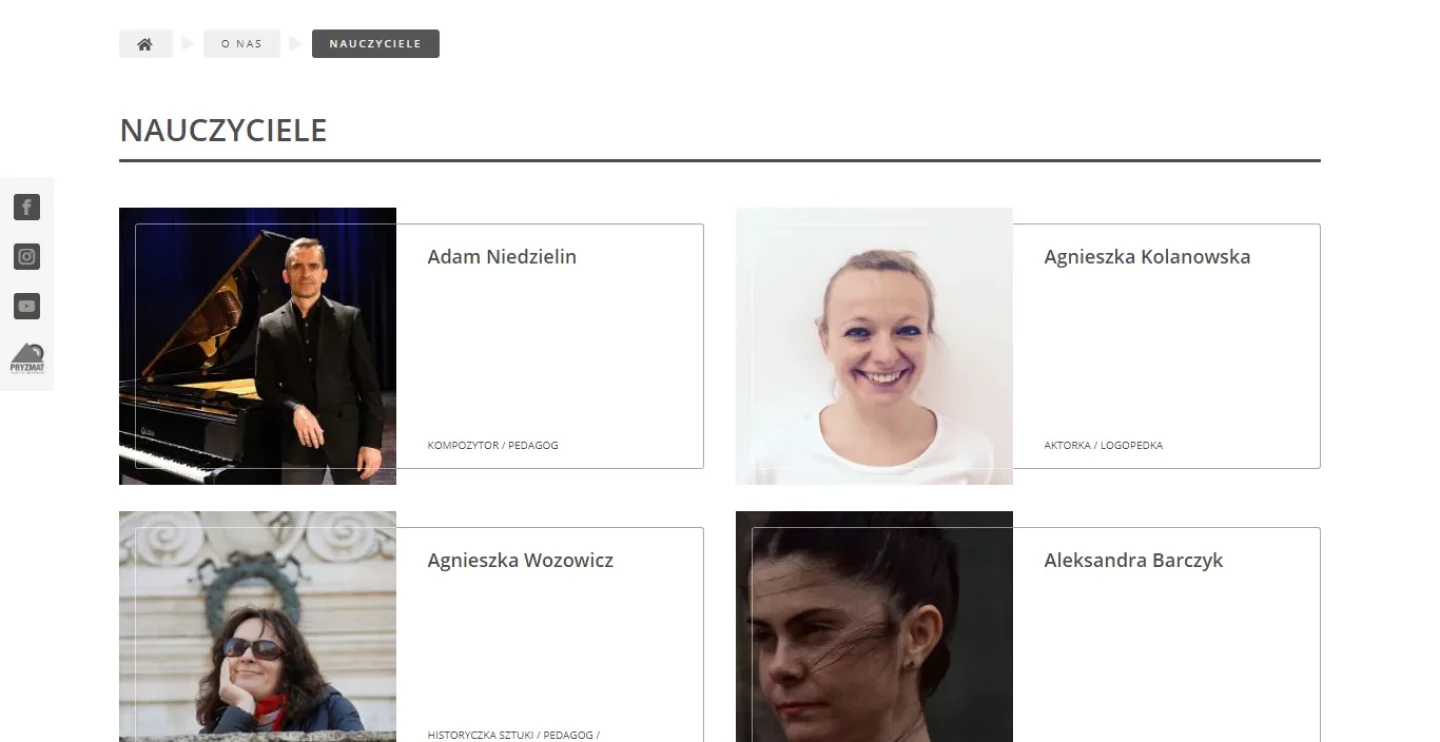Open the Facebook page icon
1440x742 pixels.
[26, 207]
